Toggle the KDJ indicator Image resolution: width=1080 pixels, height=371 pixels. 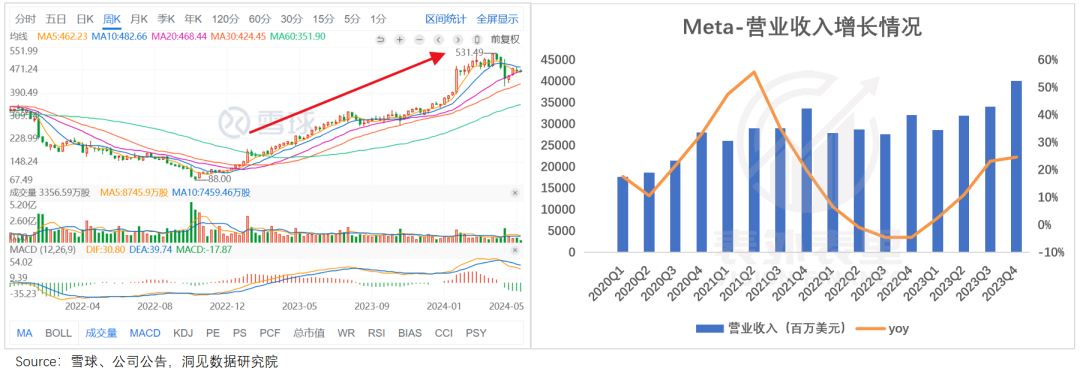pos(183,333)
